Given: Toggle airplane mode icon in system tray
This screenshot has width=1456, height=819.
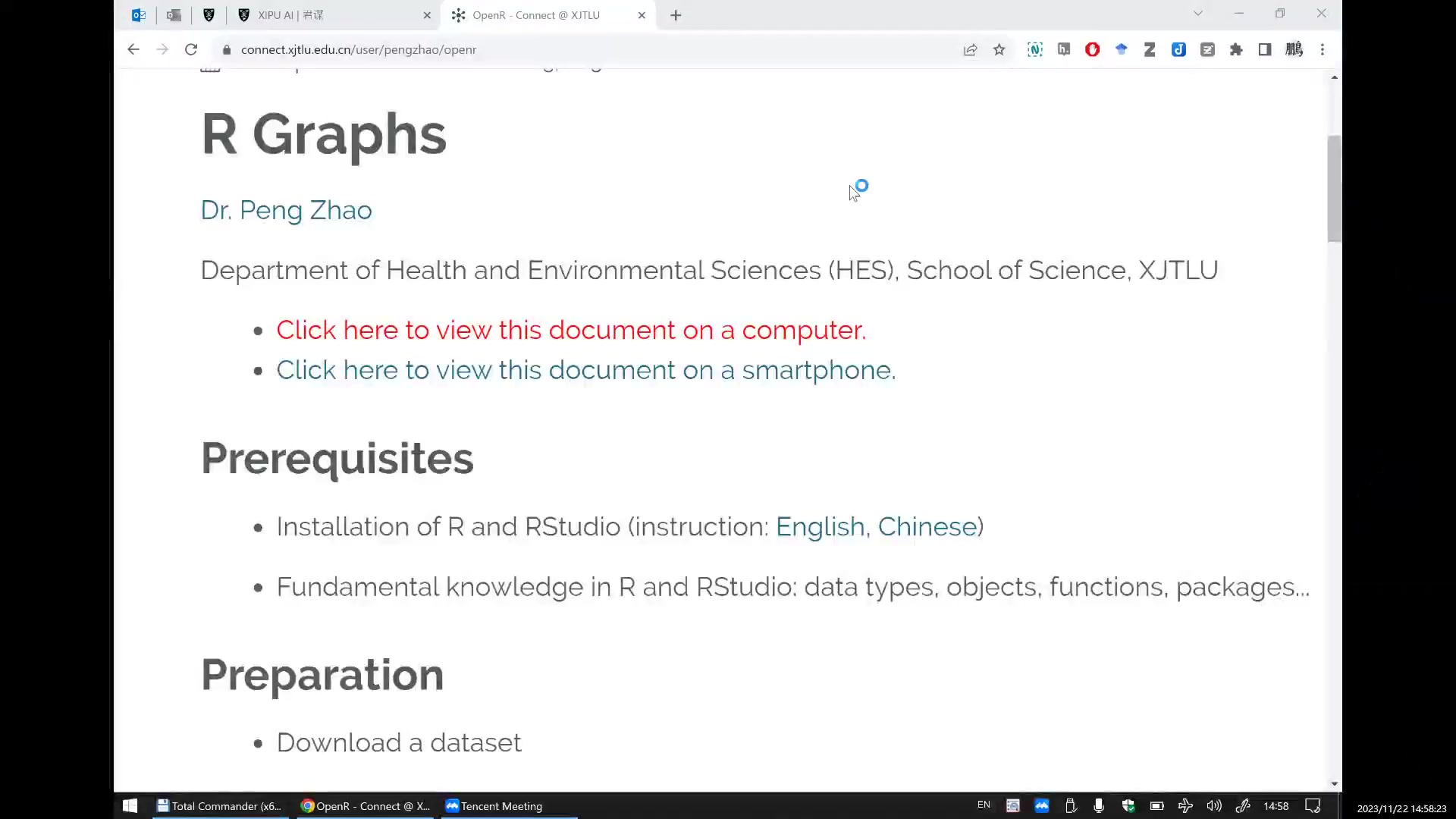Looking at the screenshot, I should coord(1185,806).
